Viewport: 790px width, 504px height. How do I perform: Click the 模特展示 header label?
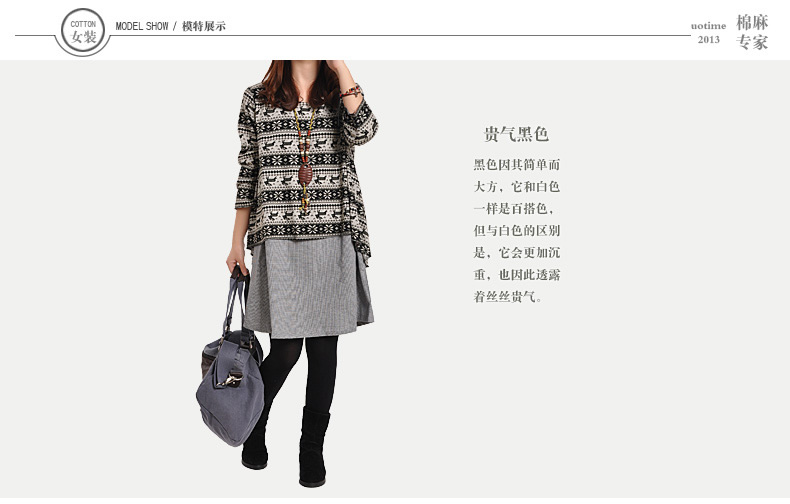[x=204, y=26]
